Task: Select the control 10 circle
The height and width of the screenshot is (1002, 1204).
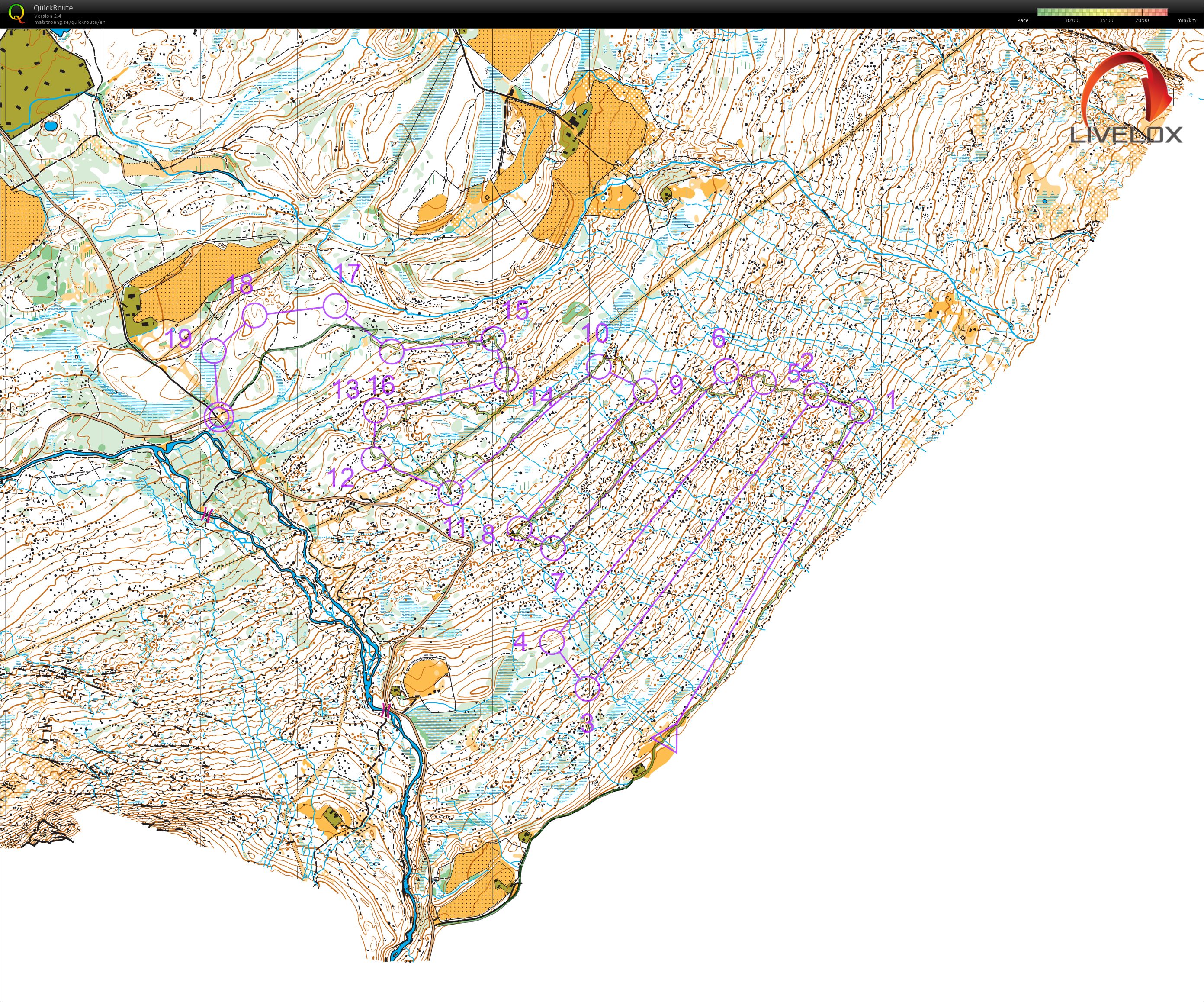Action: click(600, 367)
